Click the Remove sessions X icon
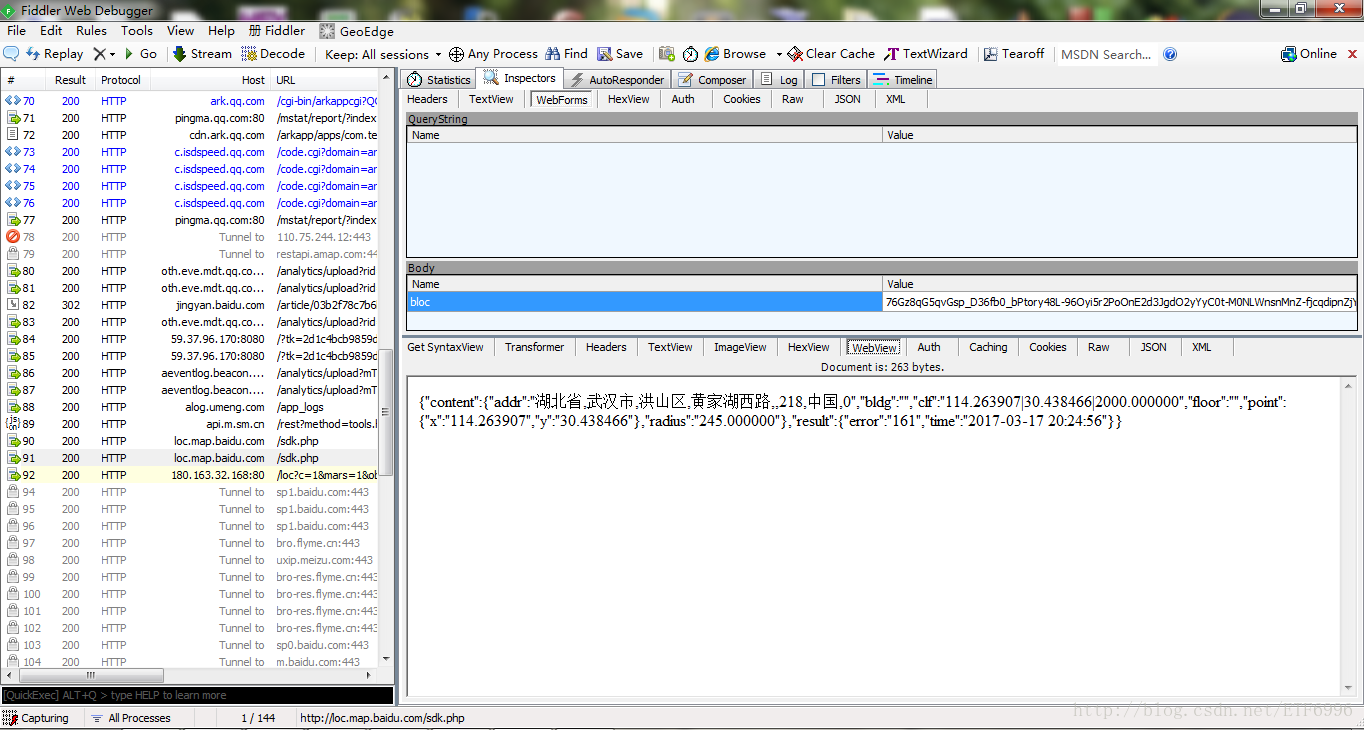 coord(100,54)
